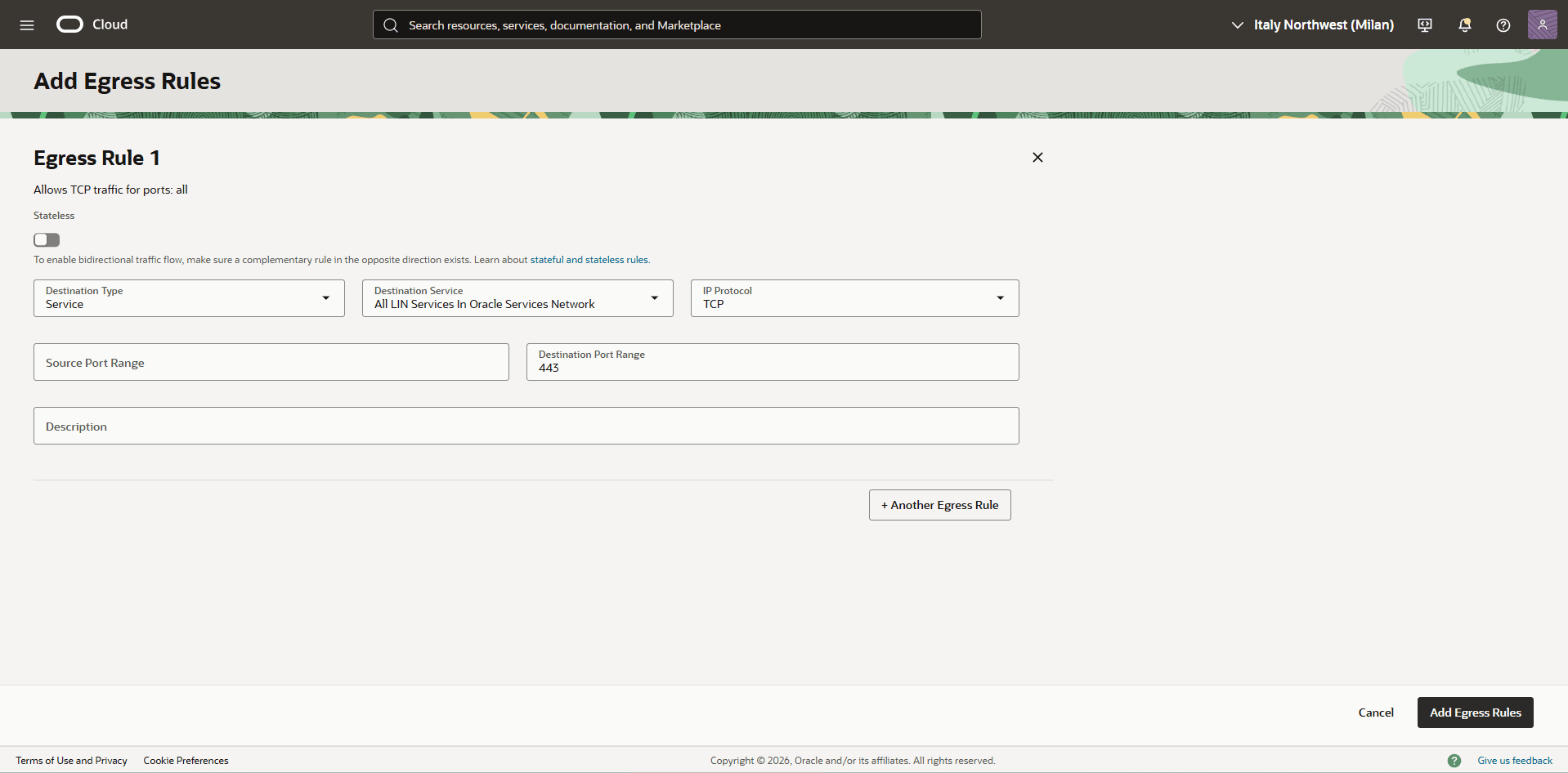Viewport: 1568px width, 773px height.
Task: Click 'Allows TCP traffic for ports: all' text
Action: pos(110,190)
